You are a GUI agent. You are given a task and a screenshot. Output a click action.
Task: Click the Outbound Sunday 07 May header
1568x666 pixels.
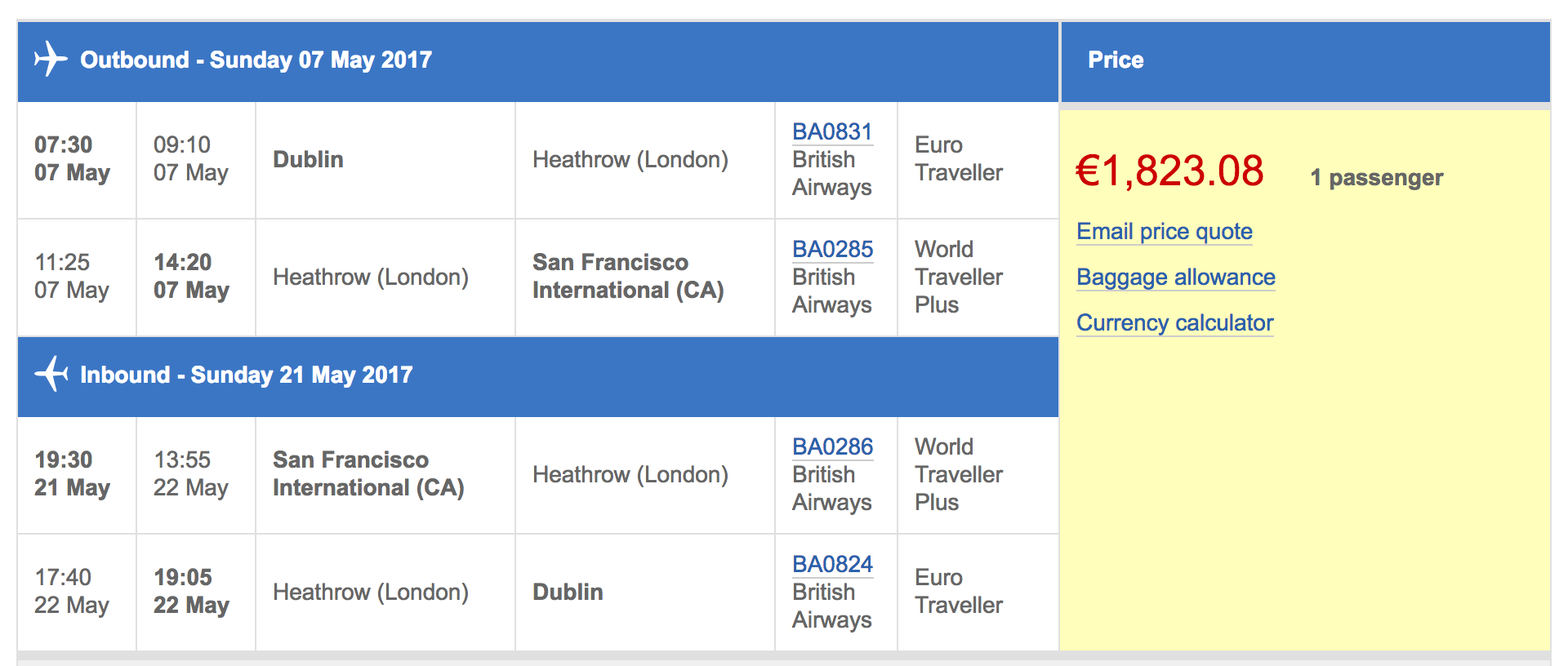(x=256, y=60)
